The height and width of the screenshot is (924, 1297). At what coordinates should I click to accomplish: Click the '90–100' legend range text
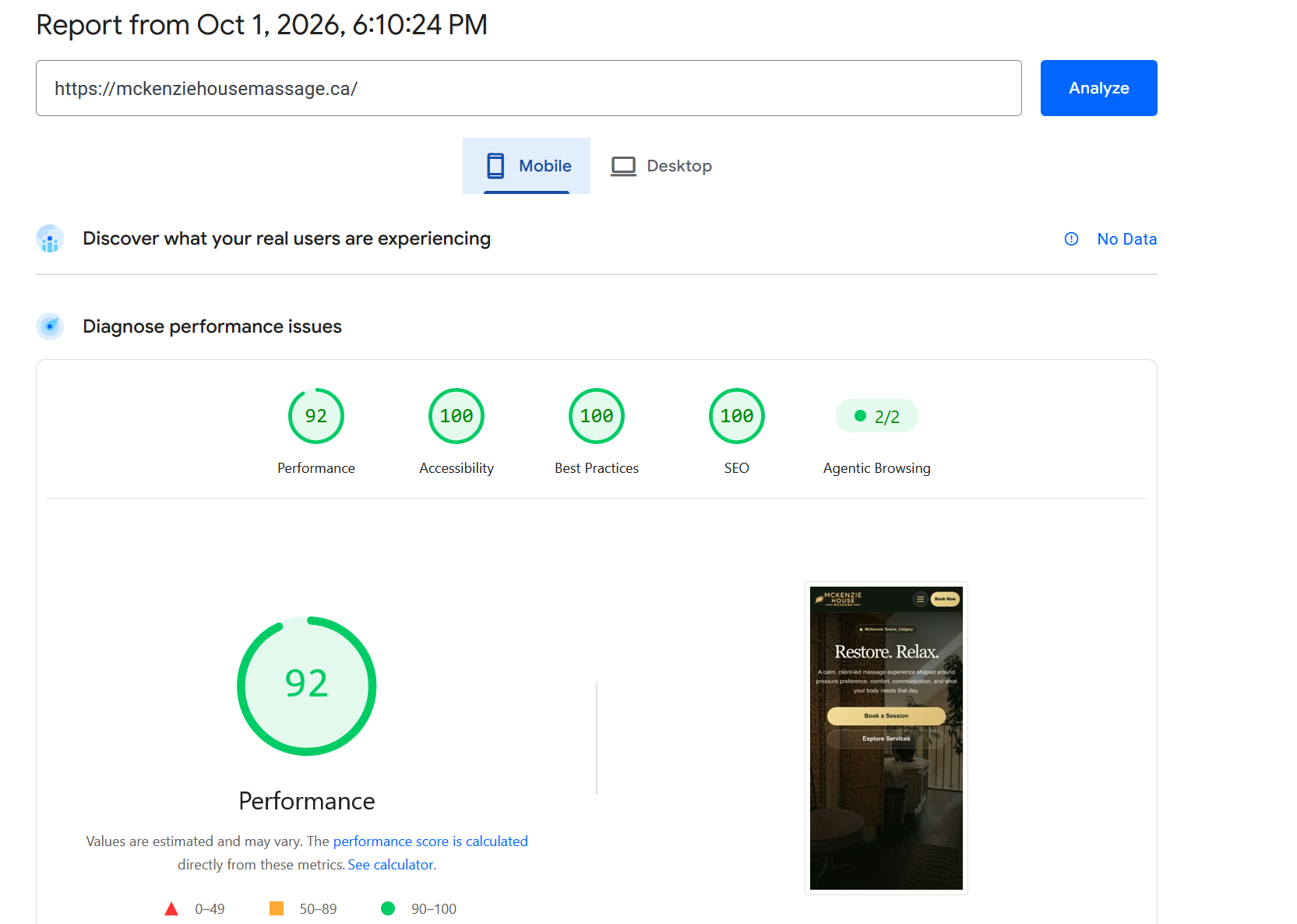(x=434, y=909)
